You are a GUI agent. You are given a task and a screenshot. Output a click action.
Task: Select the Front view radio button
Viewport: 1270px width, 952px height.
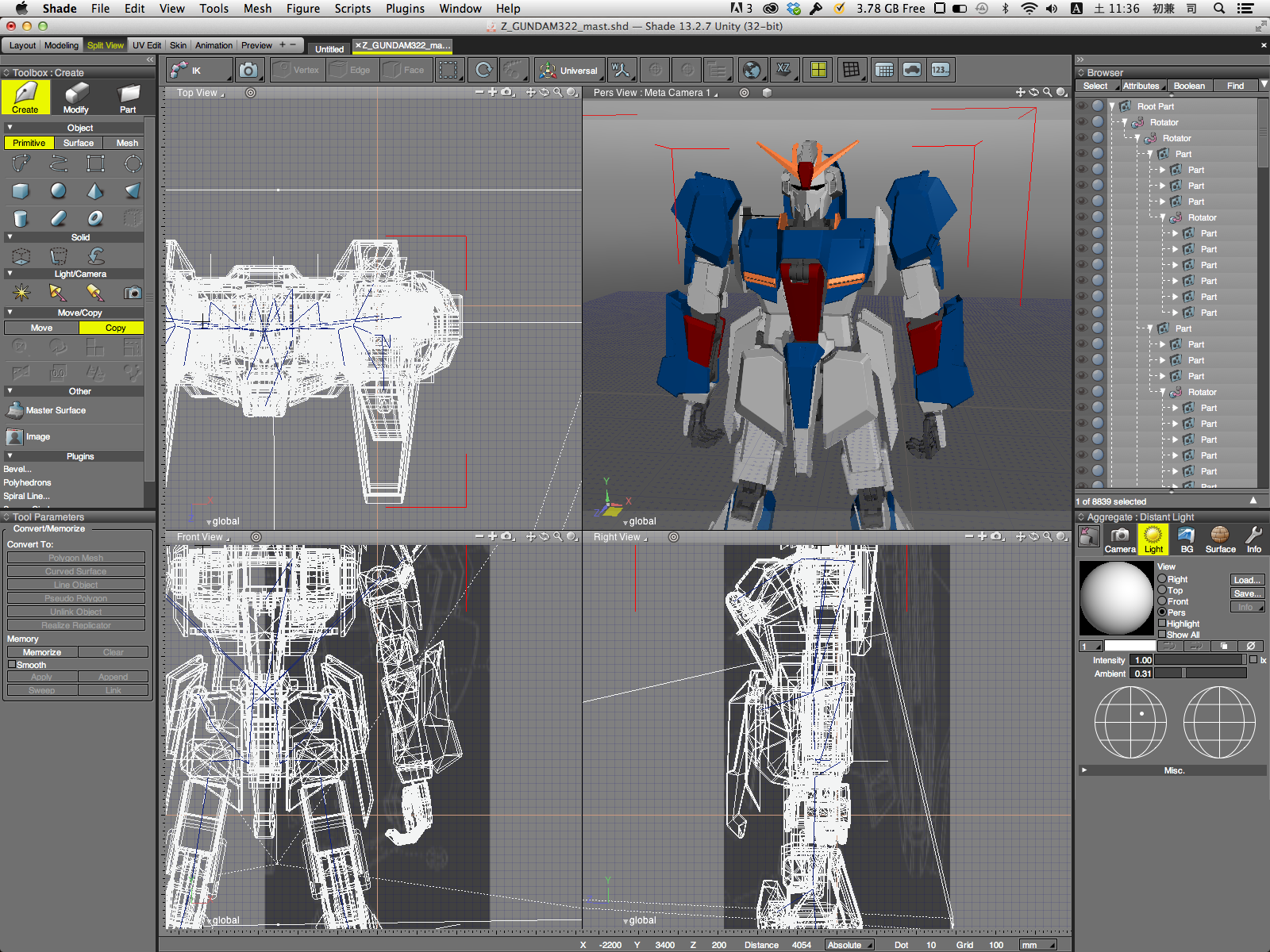click(x=1162, y=601)
